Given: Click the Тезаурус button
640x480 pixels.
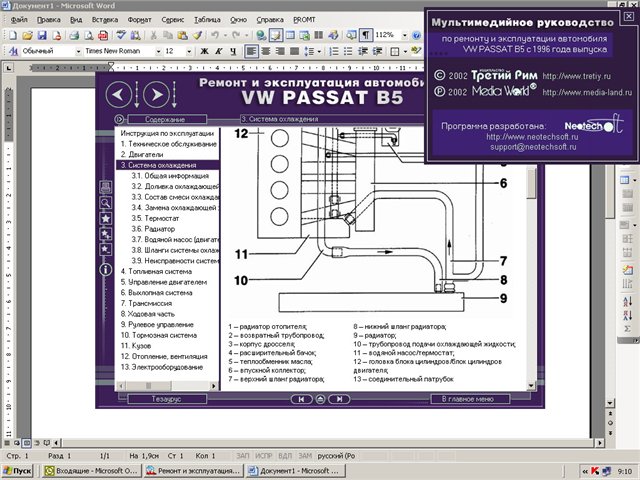Looking at the screenshot, I should pyautogui.click(x=167, y=399).
